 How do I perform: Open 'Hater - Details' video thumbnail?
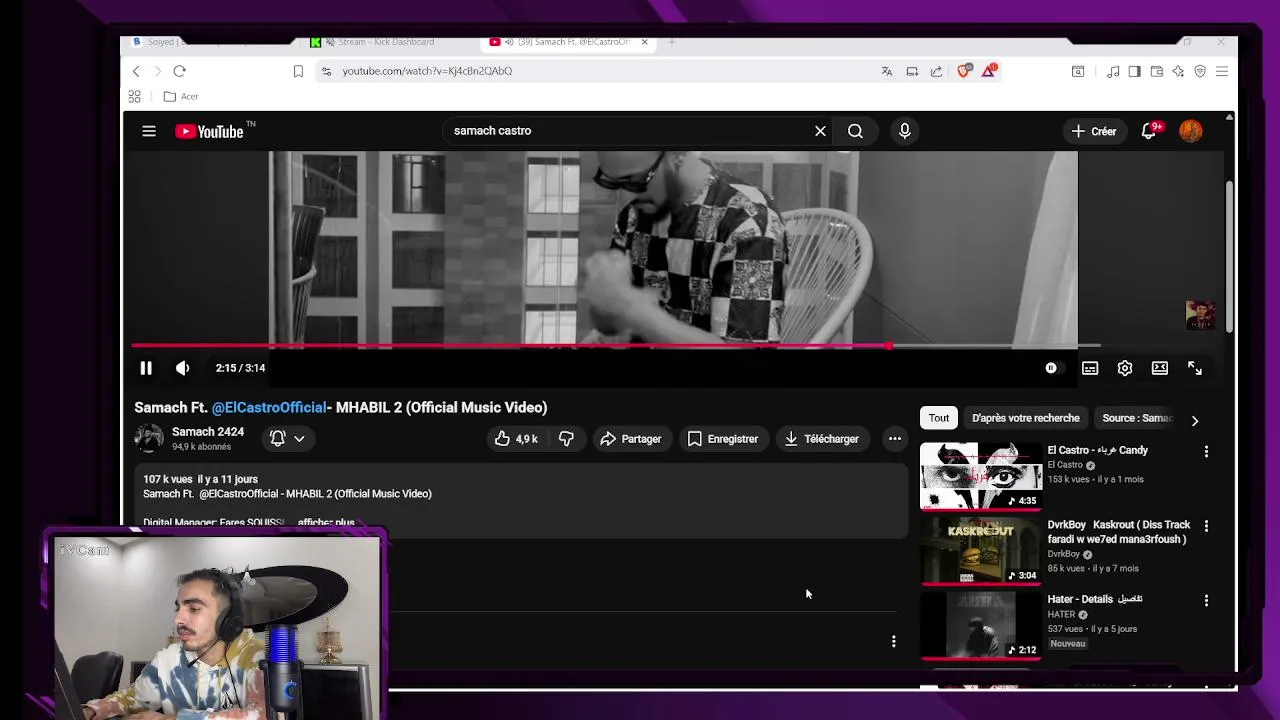coord(981,625)
